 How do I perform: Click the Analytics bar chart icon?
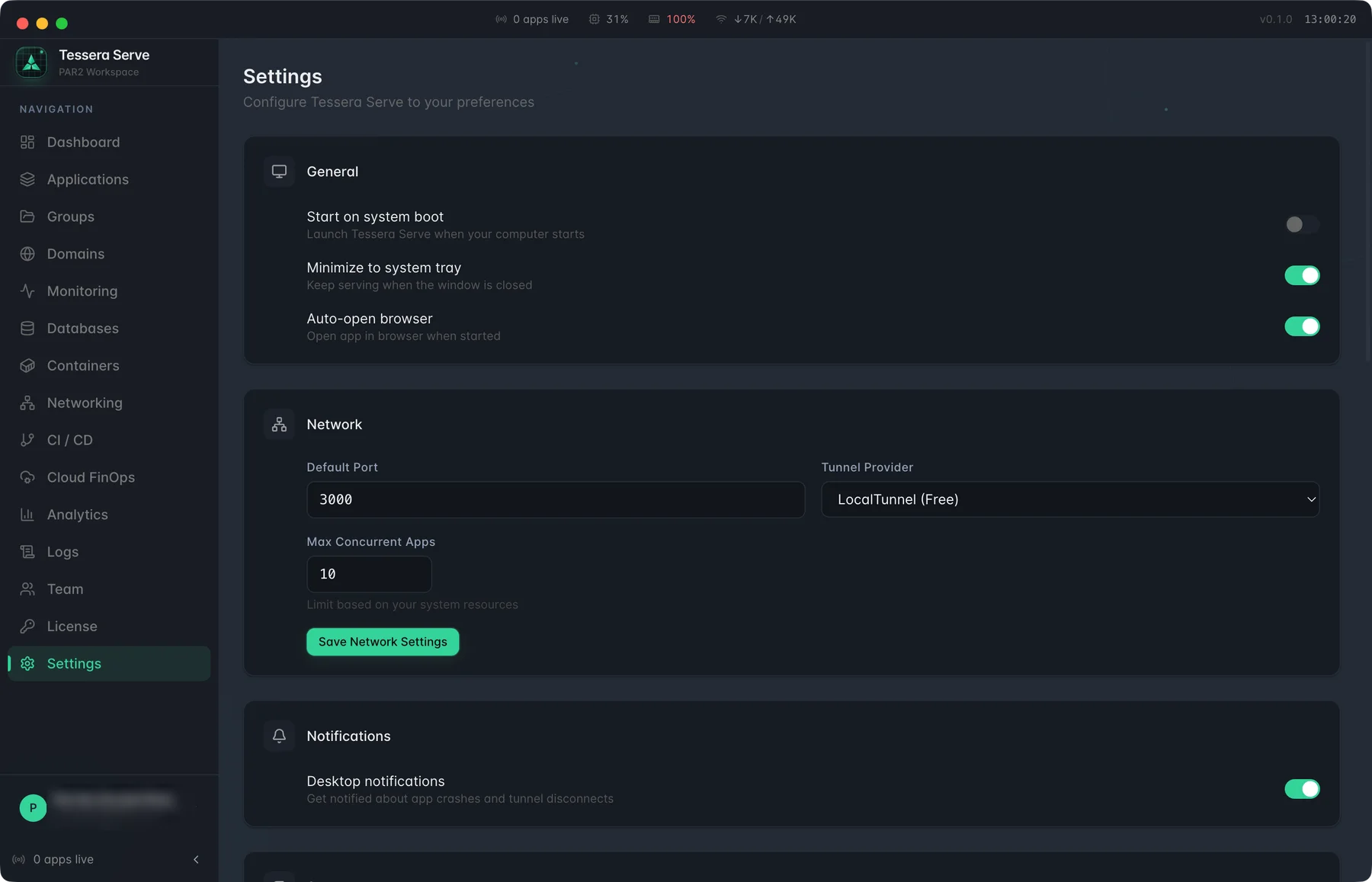pyautogui.click(x=27, y=515)
